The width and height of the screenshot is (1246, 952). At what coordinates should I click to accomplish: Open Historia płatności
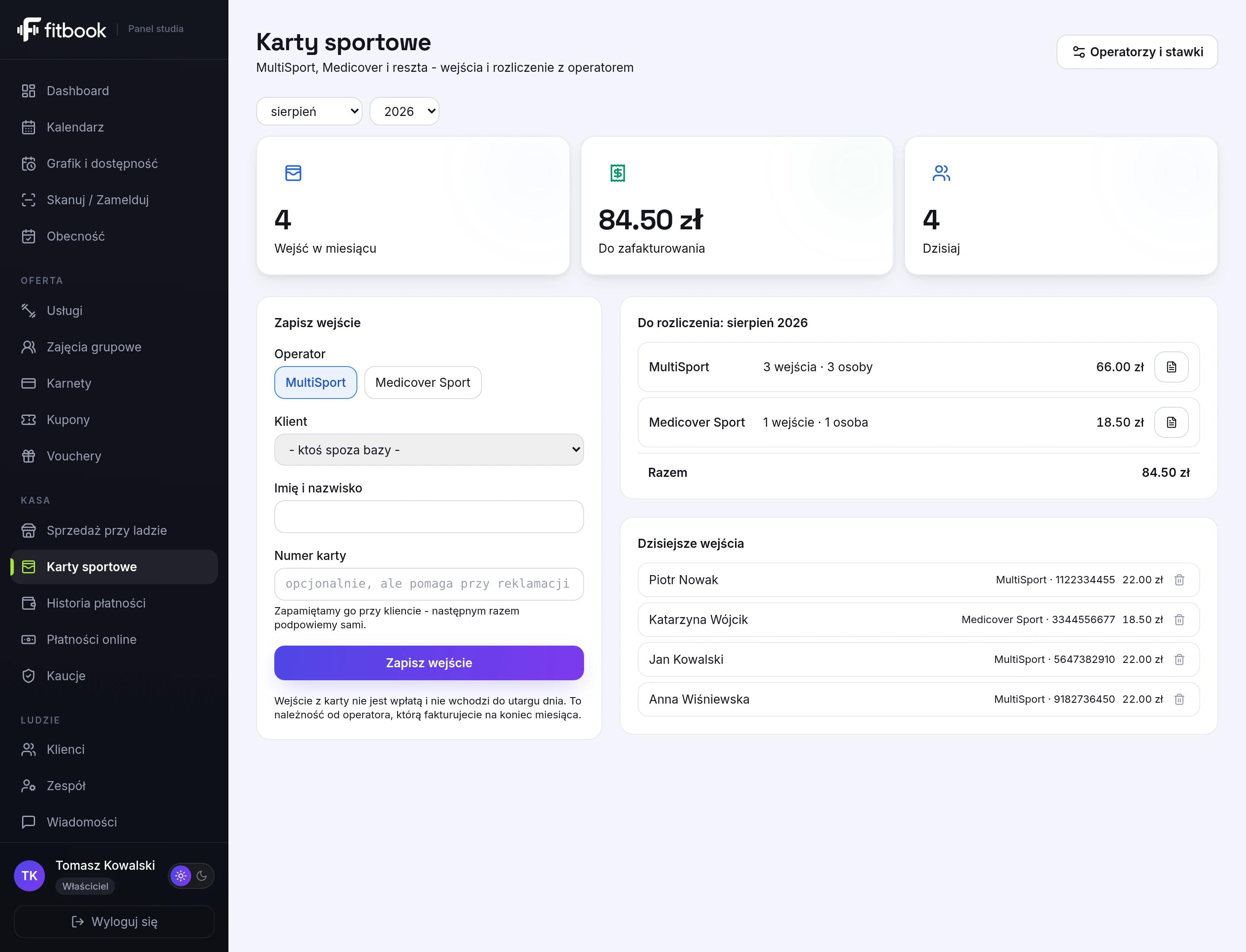pyautogui.click(x=115, y=603)
